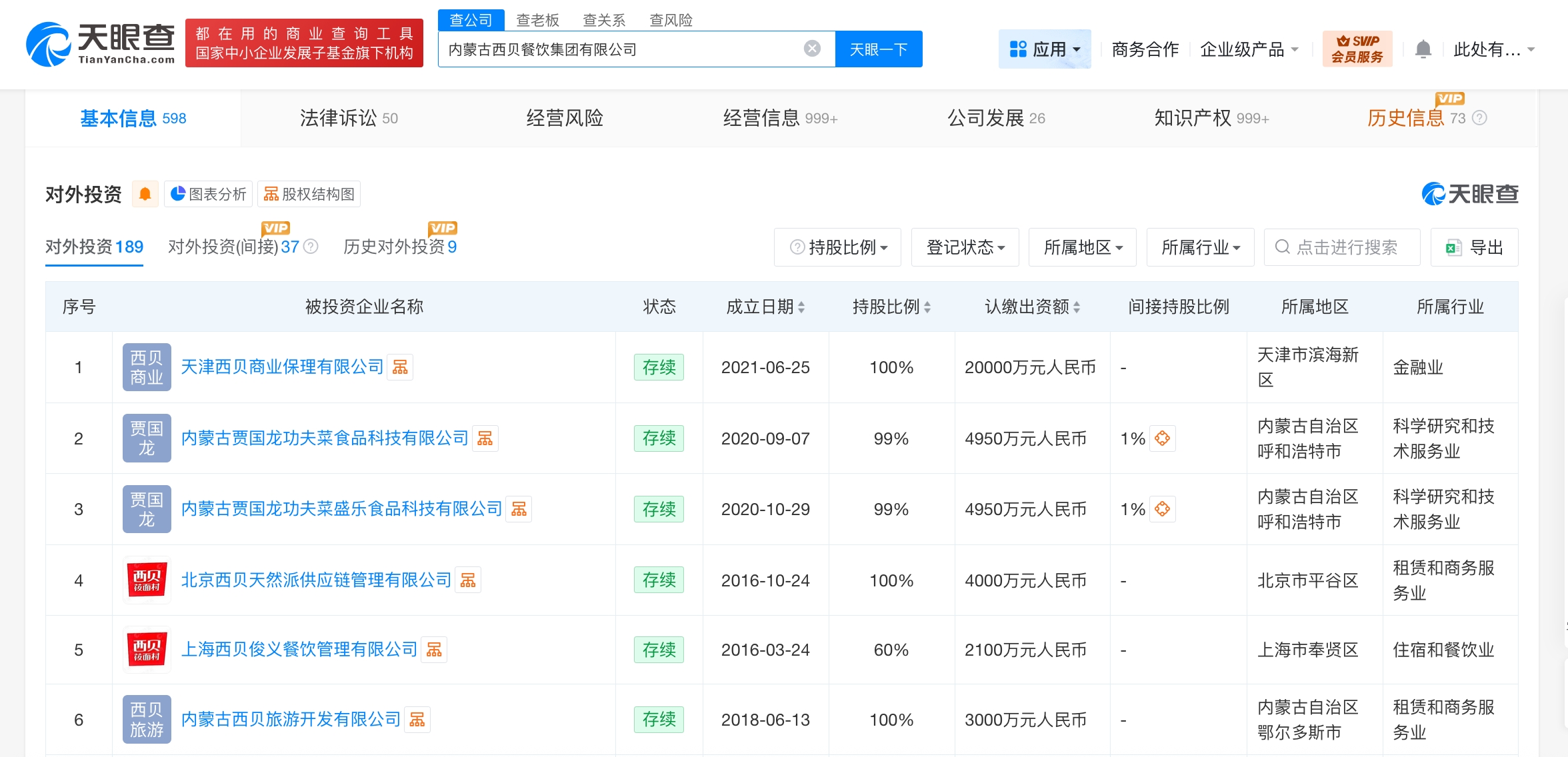The height and width of the screenshot is (757, 1568).
Task: Click the 天眼一下 search button
Action: pyautogui.click(x=878, y=49)
